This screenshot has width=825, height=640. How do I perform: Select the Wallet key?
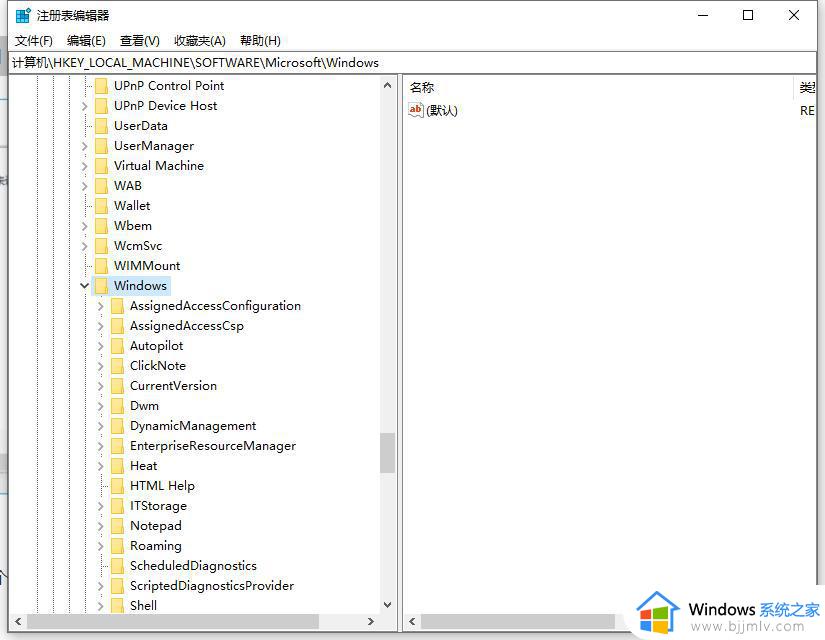pos(132,206)
